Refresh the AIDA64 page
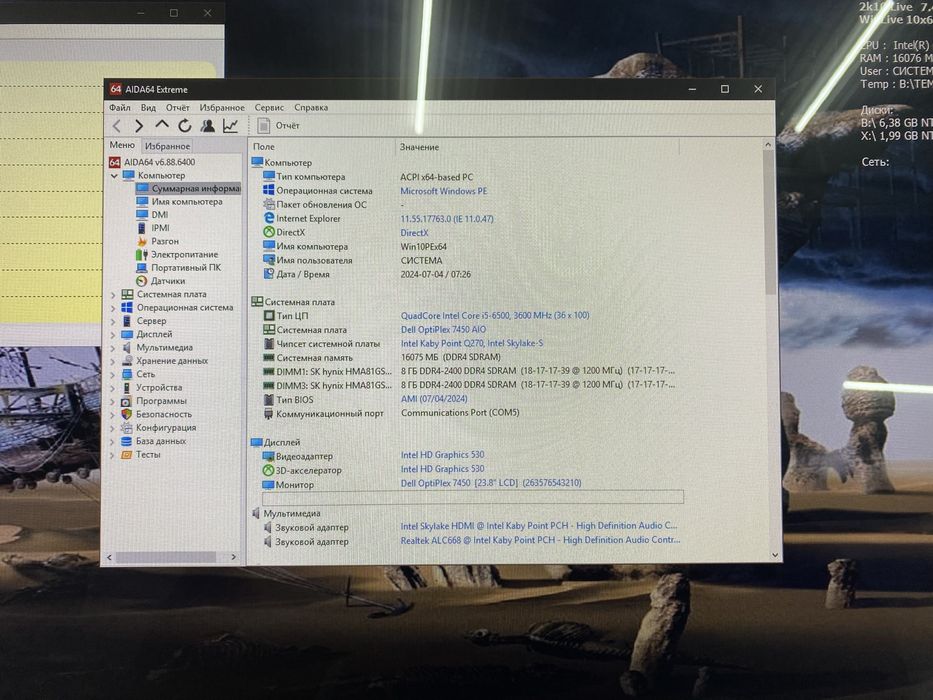The image size is (933, 700). (x=184, y=126)
